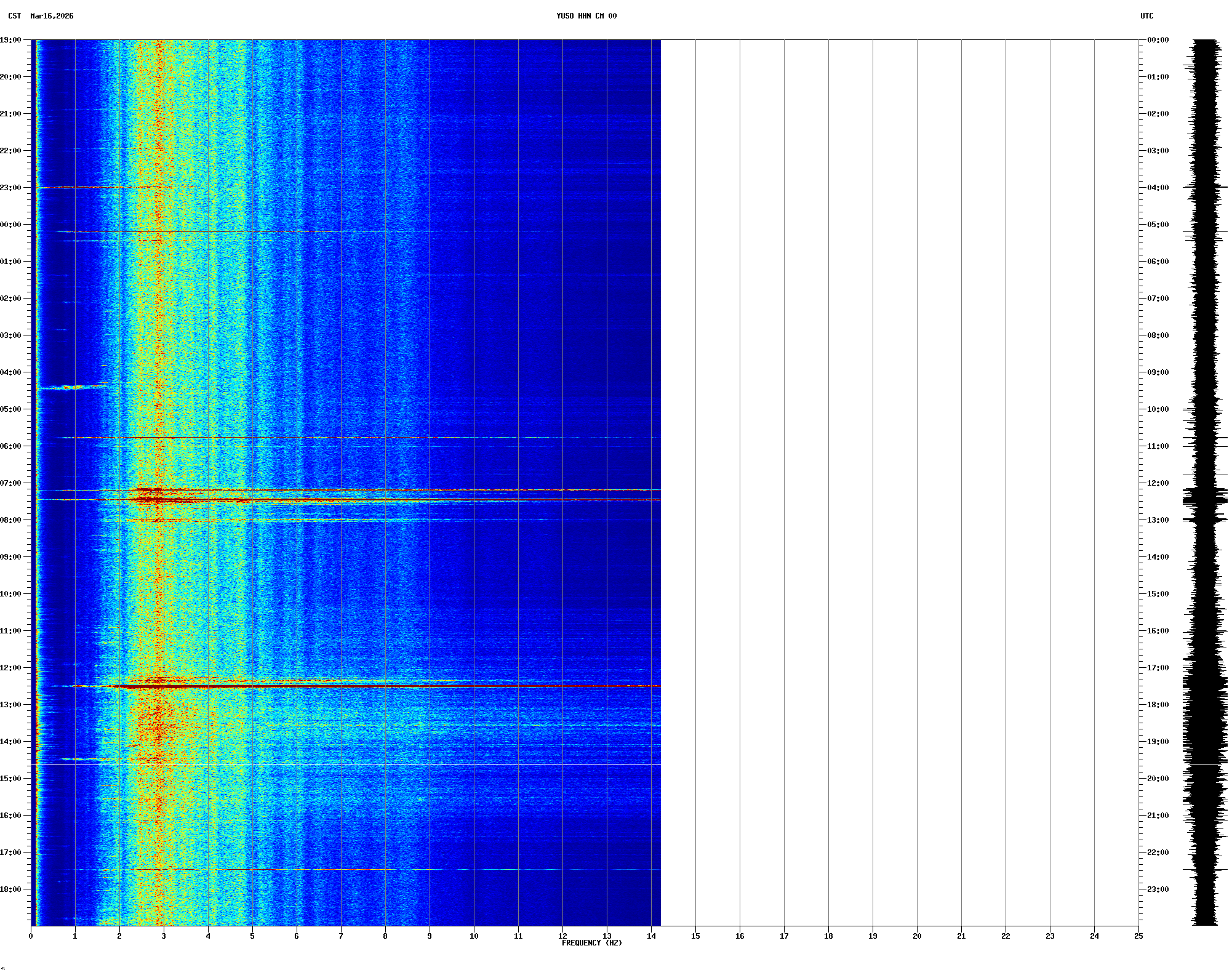The width and height of the screenshot is (1232, 975).
Task: Click the 17:00 UTC time tick label
Action: [1158, 668]
